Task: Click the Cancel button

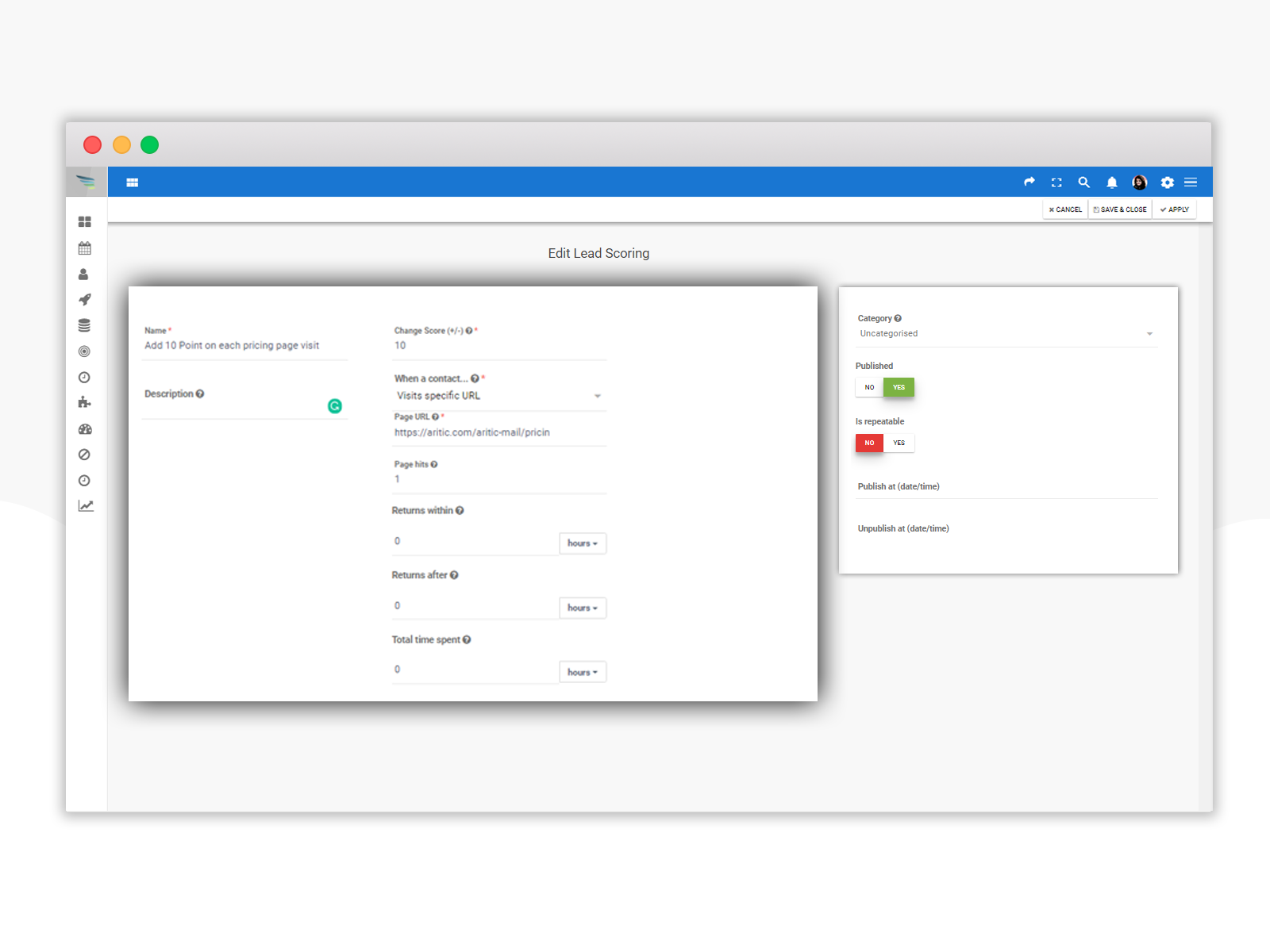Action: pos(1065,209)
